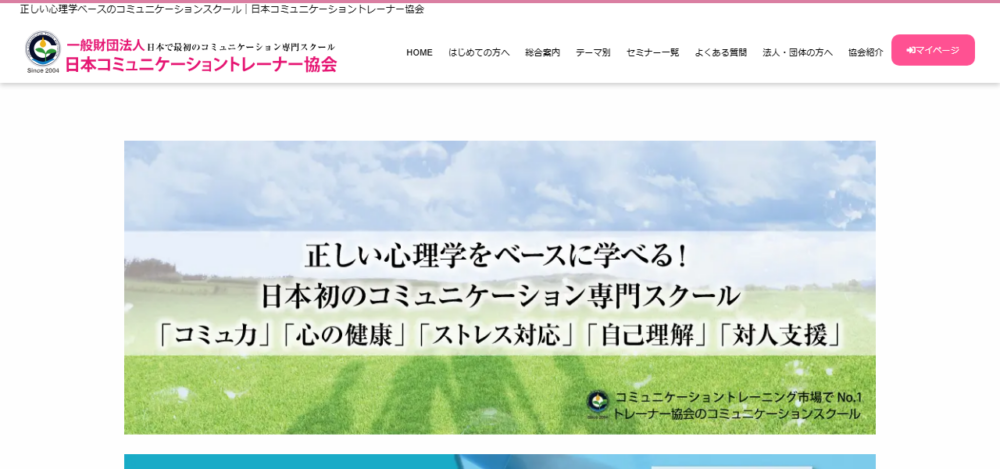Click the small logo inside hero banner
Screen dimensions: 1000x469
598,405
